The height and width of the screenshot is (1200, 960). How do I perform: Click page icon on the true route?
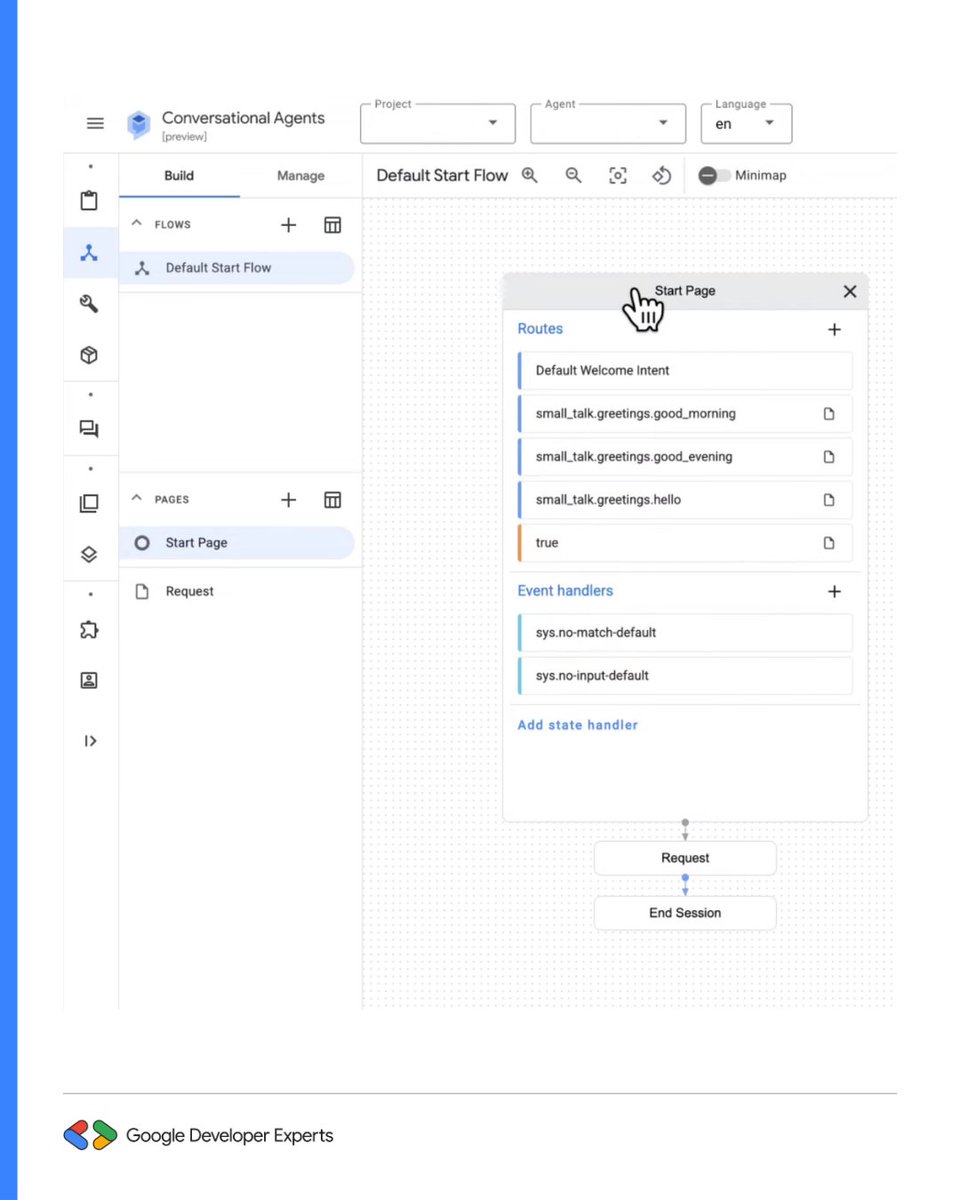point(829,543)
